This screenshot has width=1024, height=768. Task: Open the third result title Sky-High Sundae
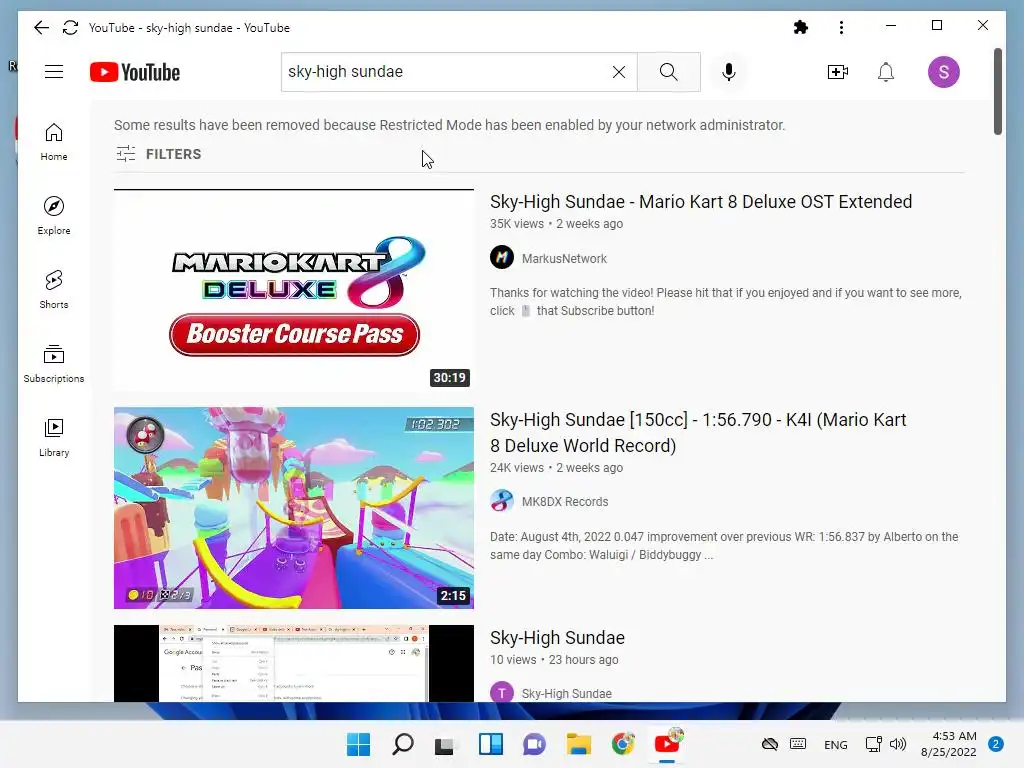pos(557,637)
